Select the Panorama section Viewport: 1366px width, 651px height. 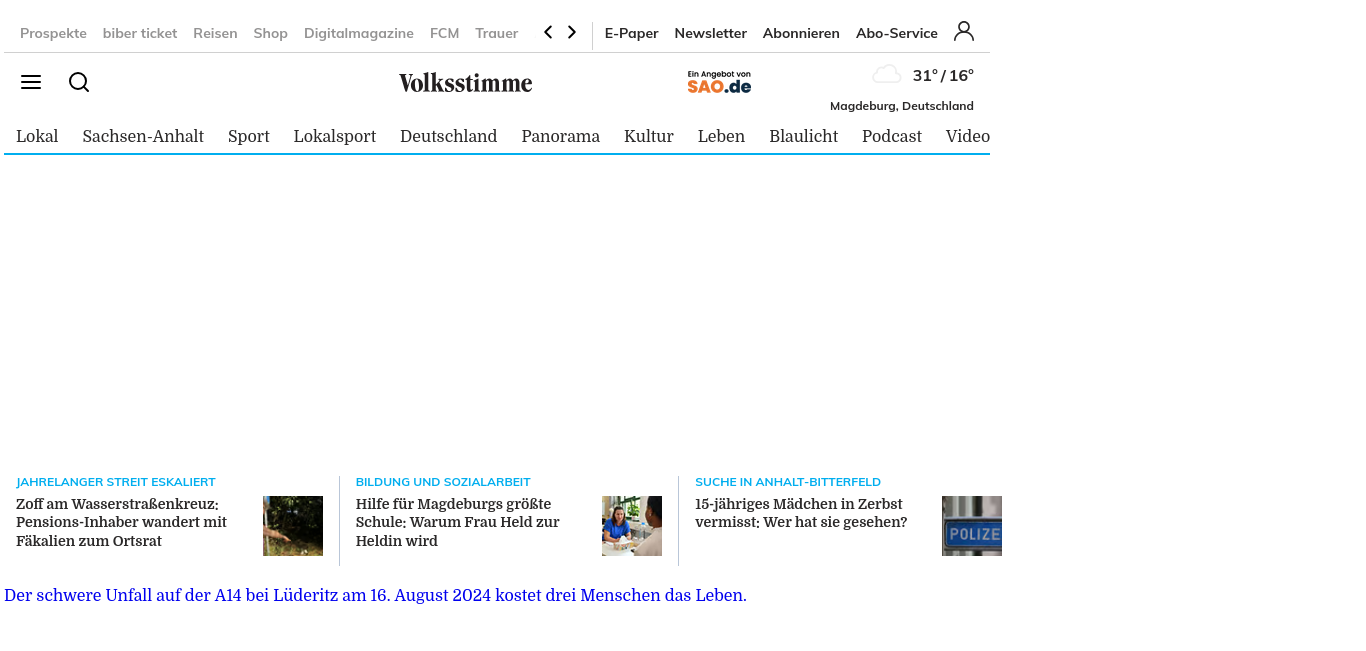[561, 136]
